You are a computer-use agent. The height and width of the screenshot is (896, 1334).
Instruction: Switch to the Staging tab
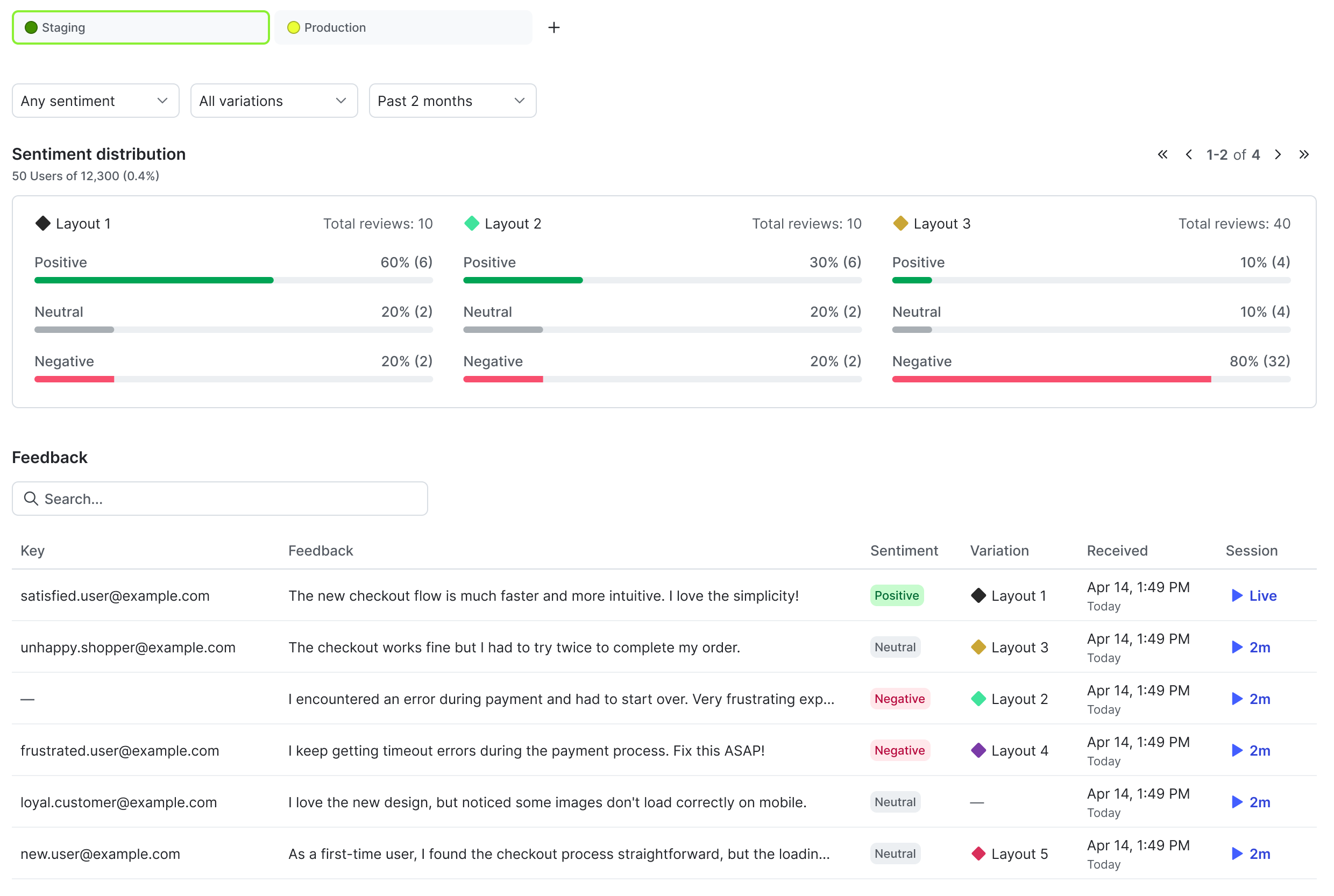click(x=140, y=27)
